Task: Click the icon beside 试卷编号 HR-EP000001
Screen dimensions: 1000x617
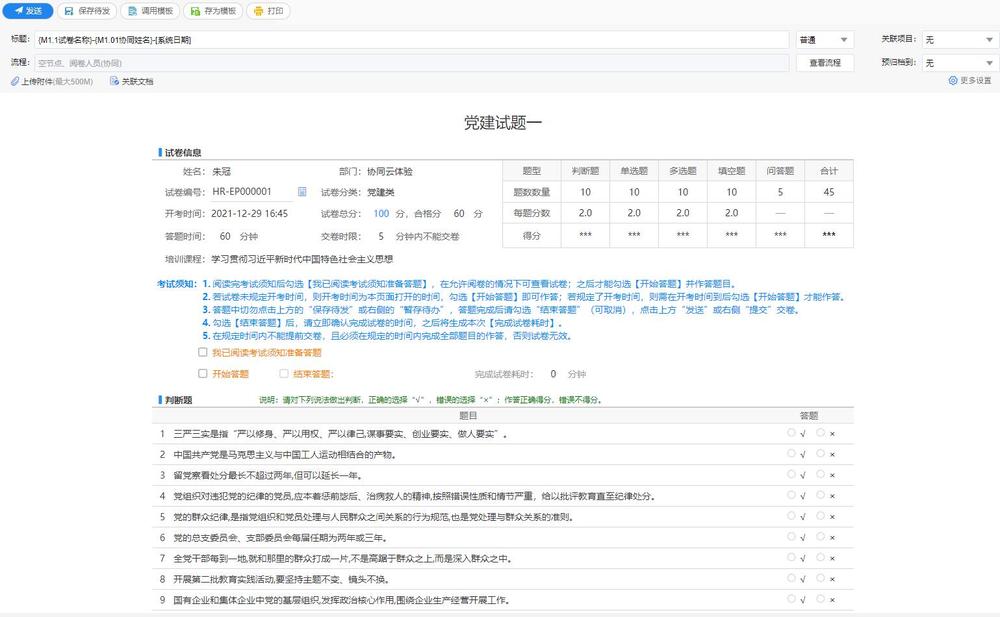Action: [x=302, y=191]
